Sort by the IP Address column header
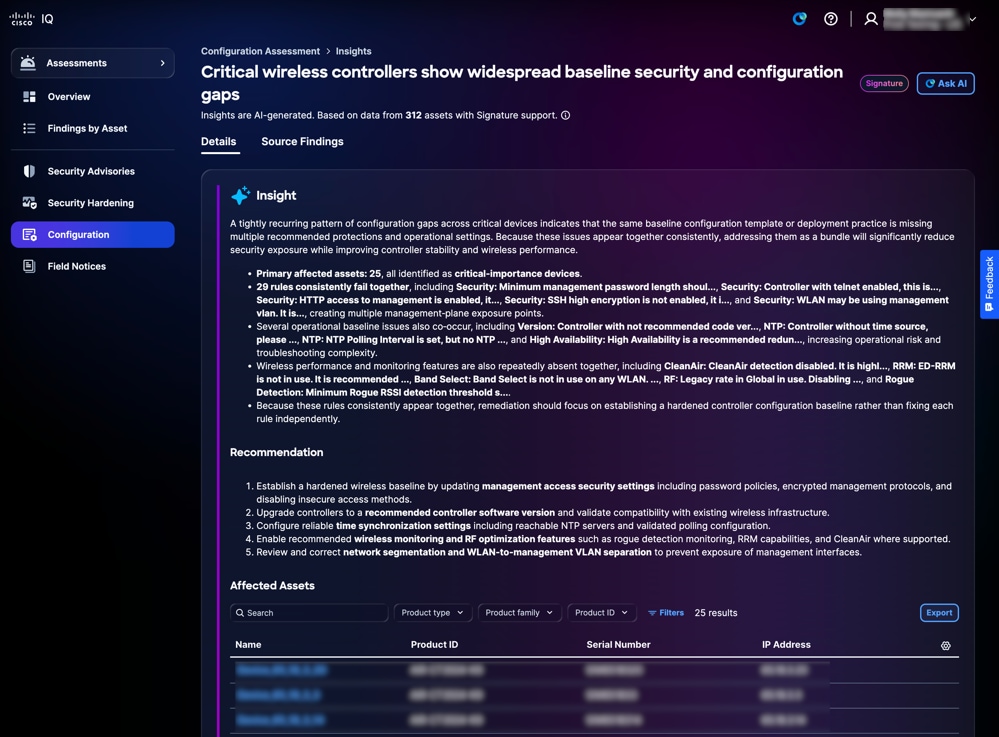Screen dimensions: 999x737 [x=786, y=645]
